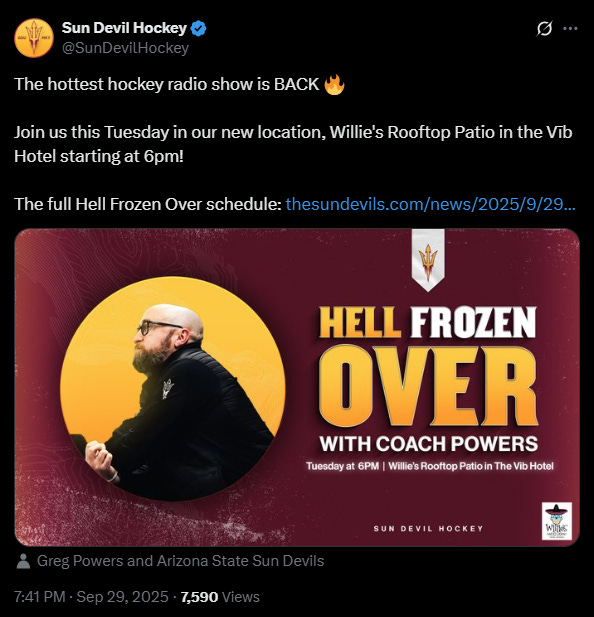594x617 pixels.
Task: Open the thesundevils.com schedule link
Action: pos(431,204)
